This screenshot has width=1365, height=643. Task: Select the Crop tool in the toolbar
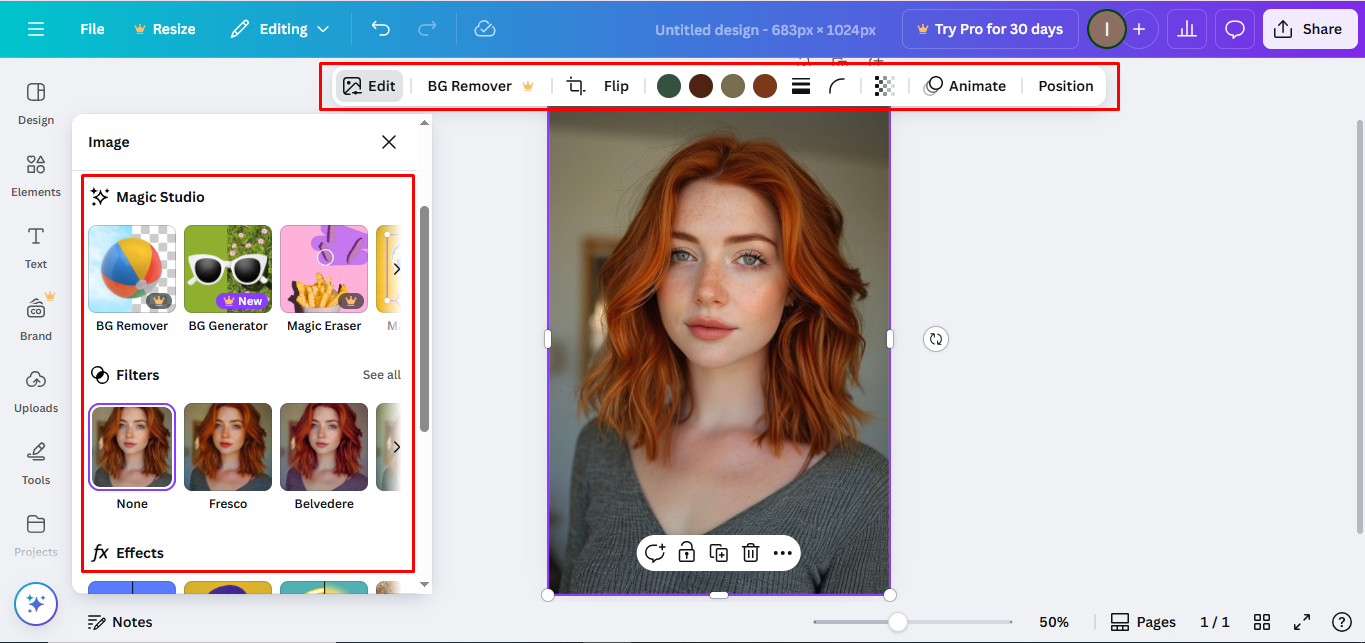click(x=576, y=86)
